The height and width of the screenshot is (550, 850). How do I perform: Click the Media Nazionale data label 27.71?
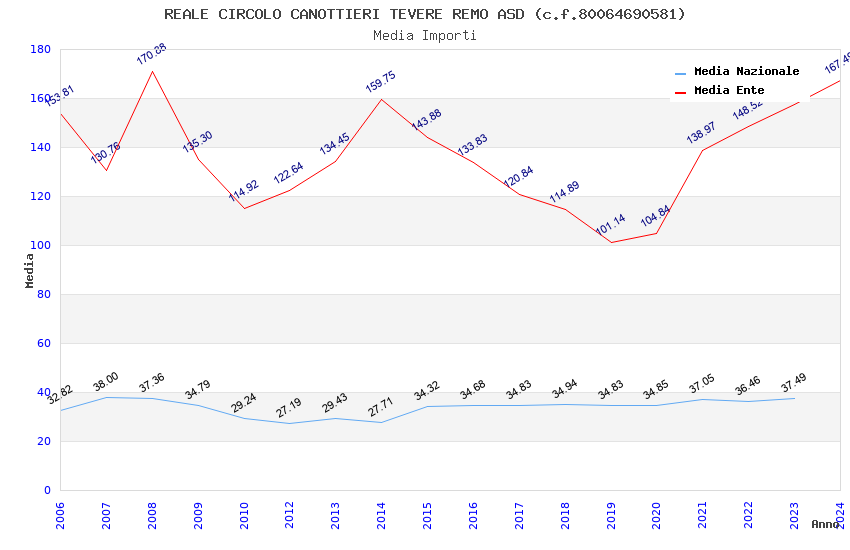[381, 407]
